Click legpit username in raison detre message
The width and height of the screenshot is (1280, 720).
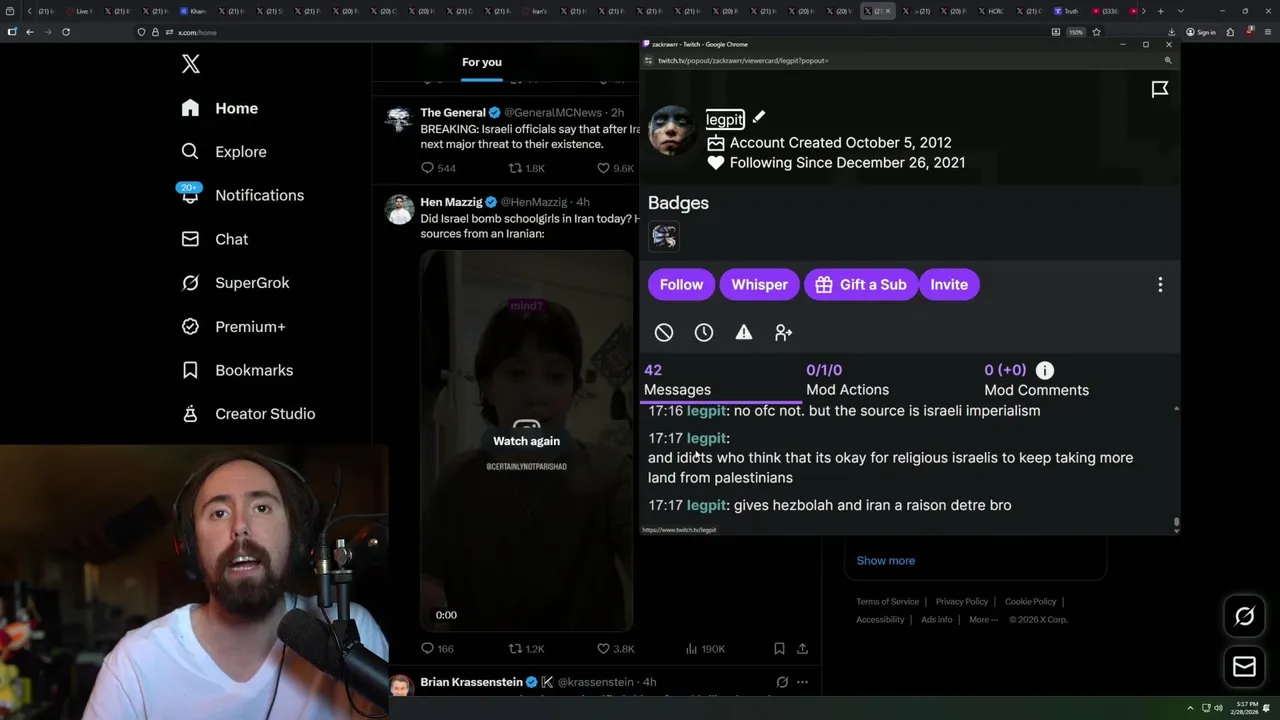pos(706,505)
